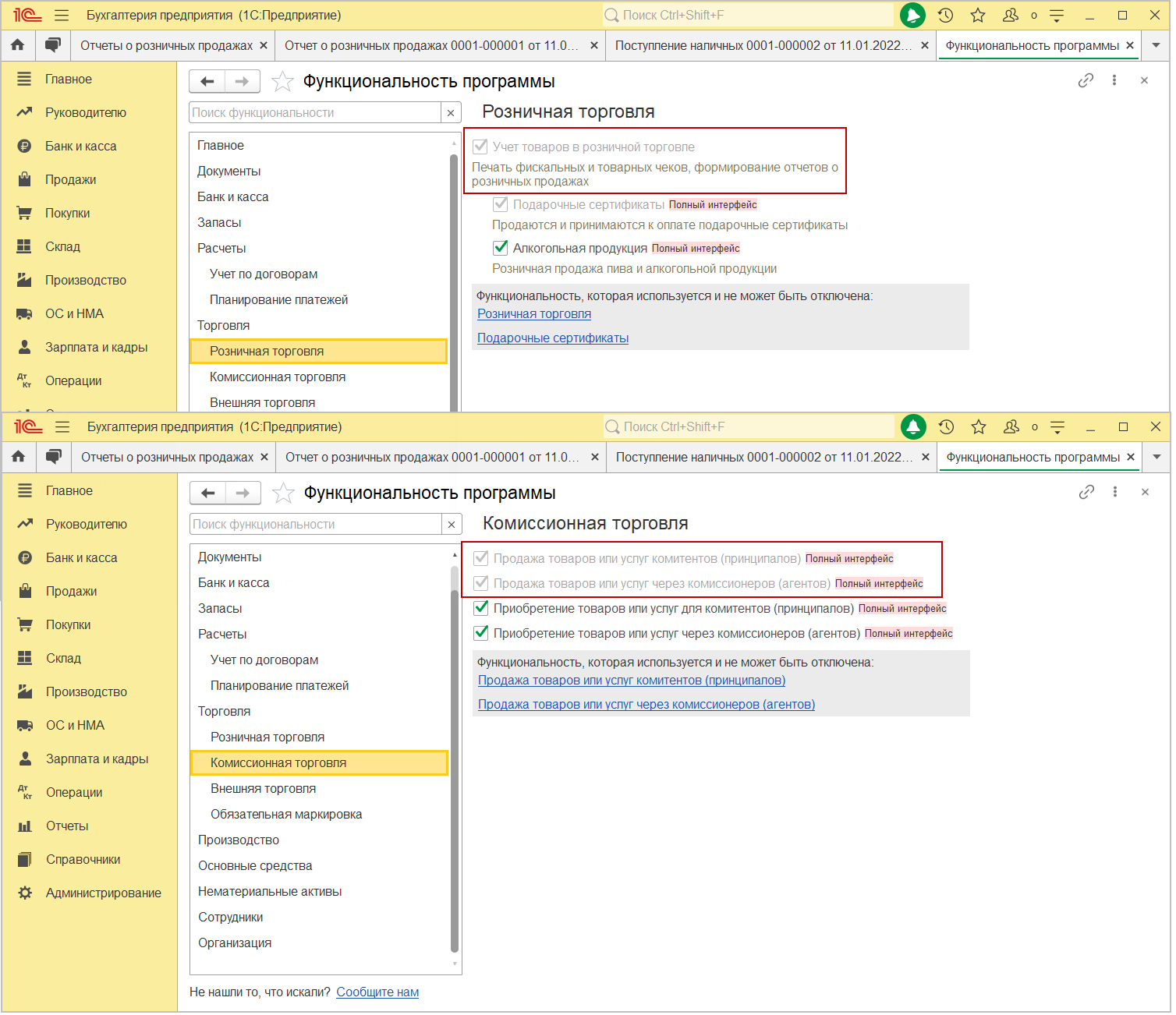The height and width of the screenshot is (1015, 1176).
Task: Expand open tabs list arrow in Комиссионная торговля window
Action: click(1157, 457)
